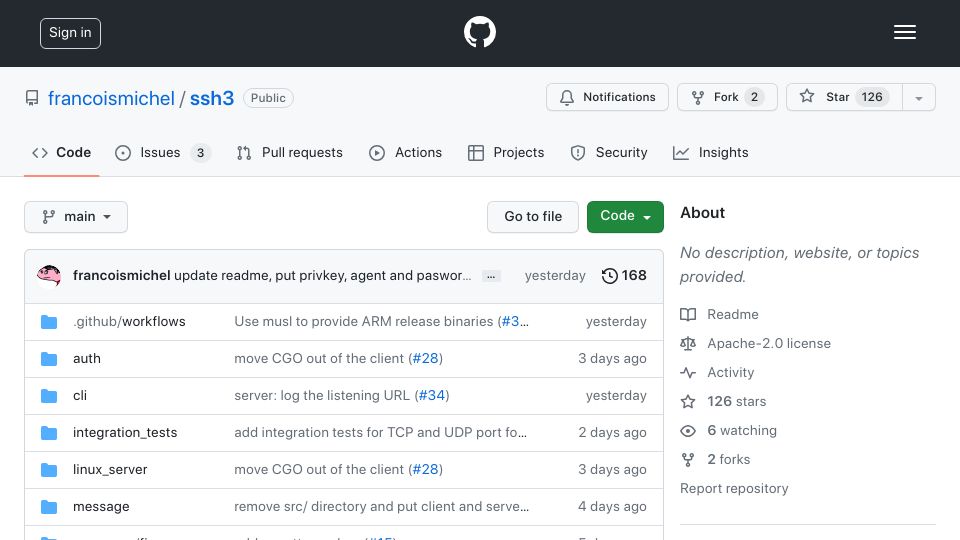
Task: Open the ssh3 repository link
Action: pos(212,98)
